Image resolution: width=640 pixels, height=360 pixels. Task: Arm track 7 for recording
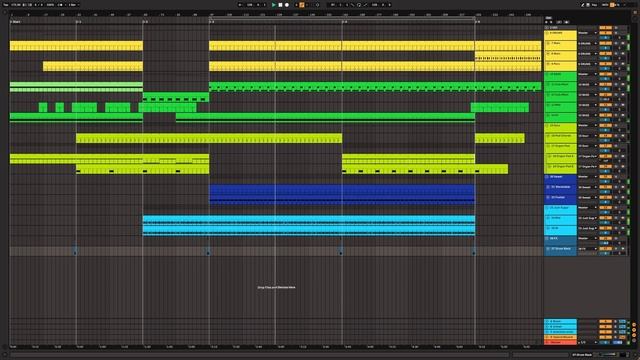pos(623,43)
